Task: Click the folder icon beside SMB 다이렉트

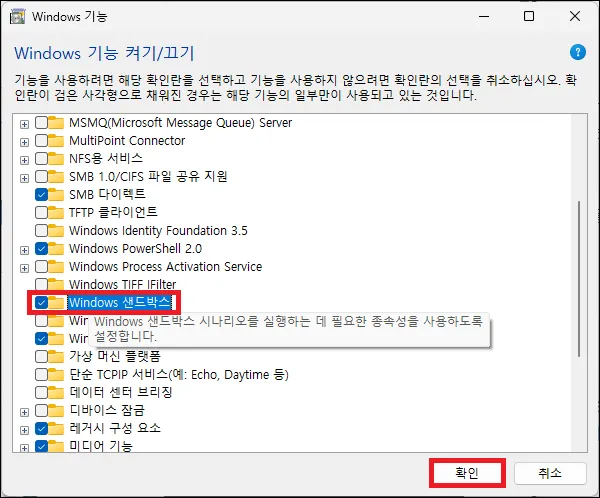Action: point(56,194)
